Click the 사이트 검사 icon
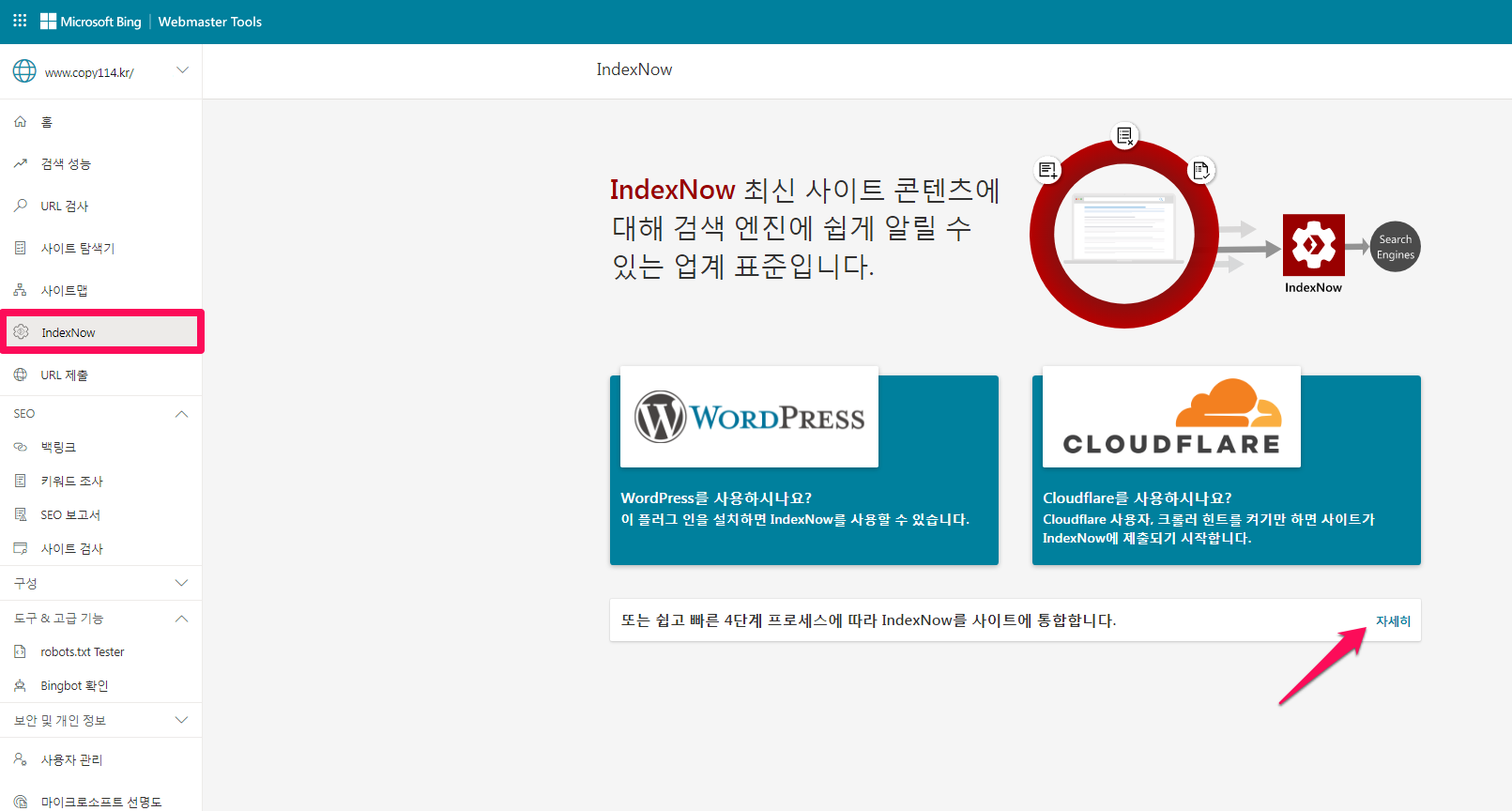1512x811 pixels. 21,548
